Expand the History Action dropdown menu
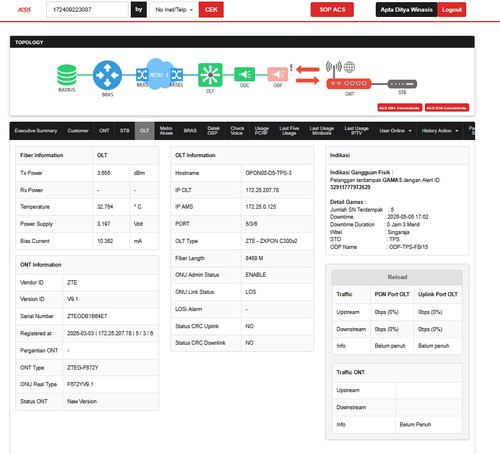 click(x=440, y=131)
